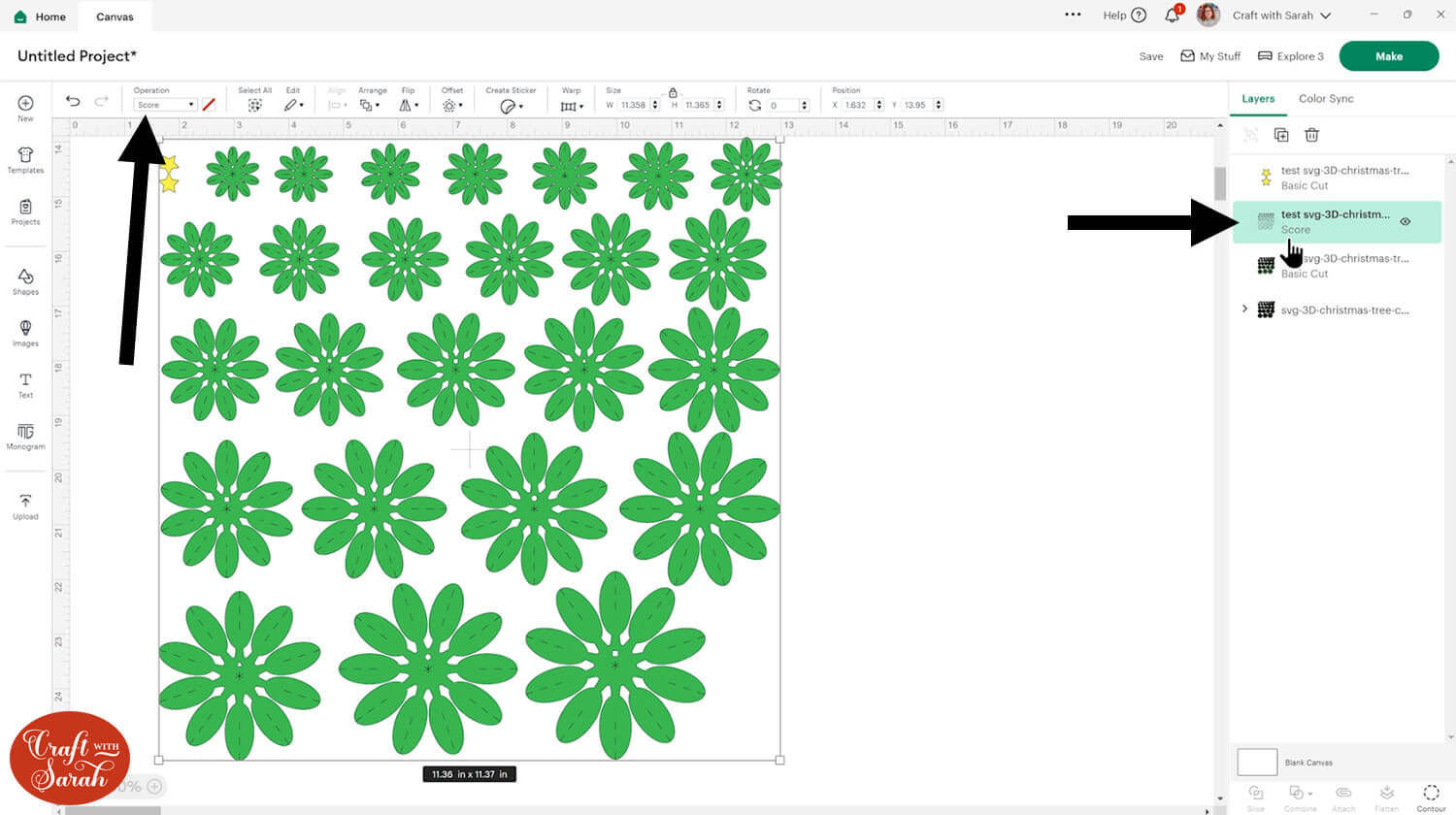Click the New project icon
Image resolution: width=1456 pixels, height=815 pixels.
25,103
